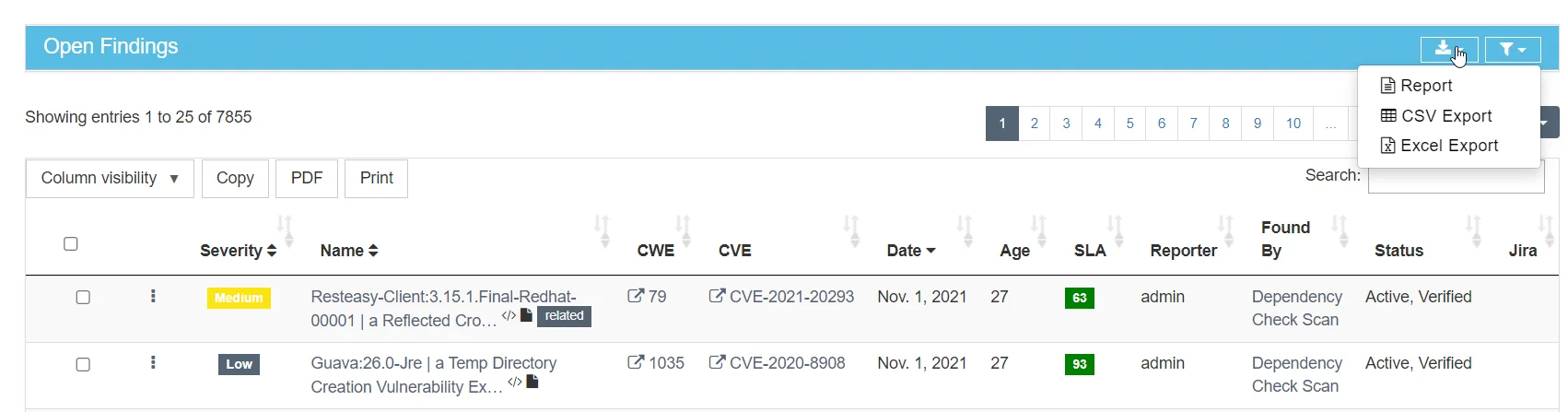The width and height of the screenshot is (1568, 412).
Task: Tick the select-all checkbox in table header
Action: coord(71,244)
